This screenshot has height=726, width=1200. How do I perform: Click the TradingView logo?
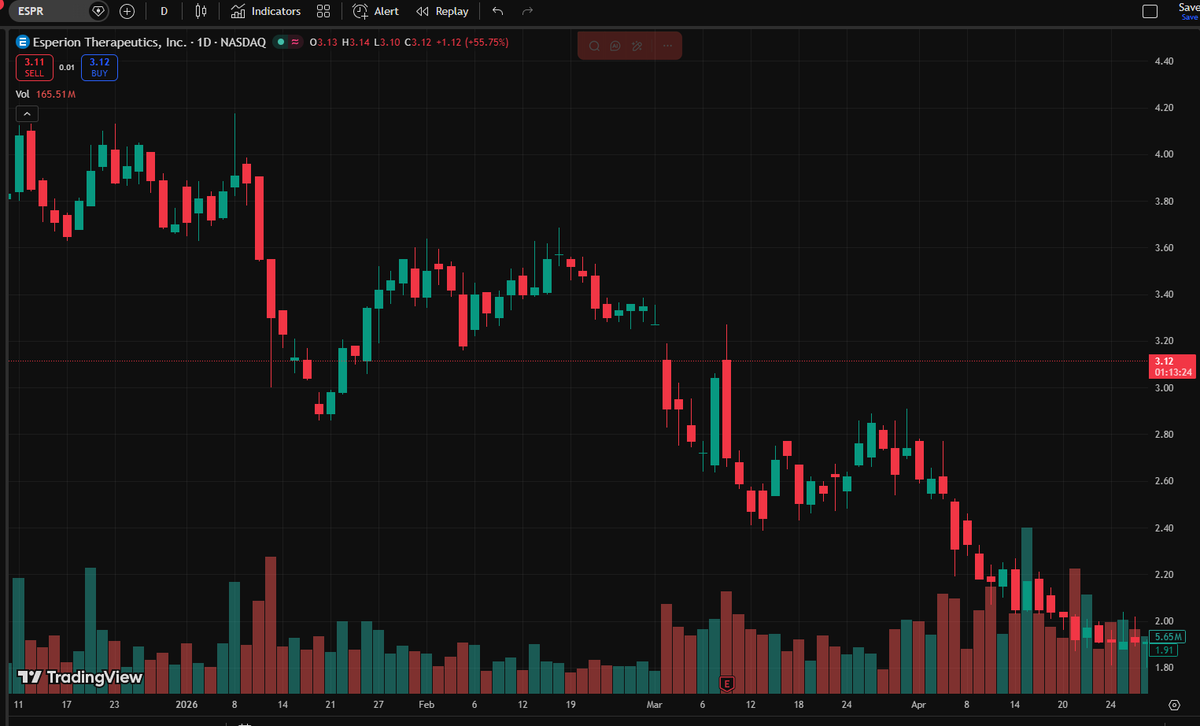click(x=80, y=677)
